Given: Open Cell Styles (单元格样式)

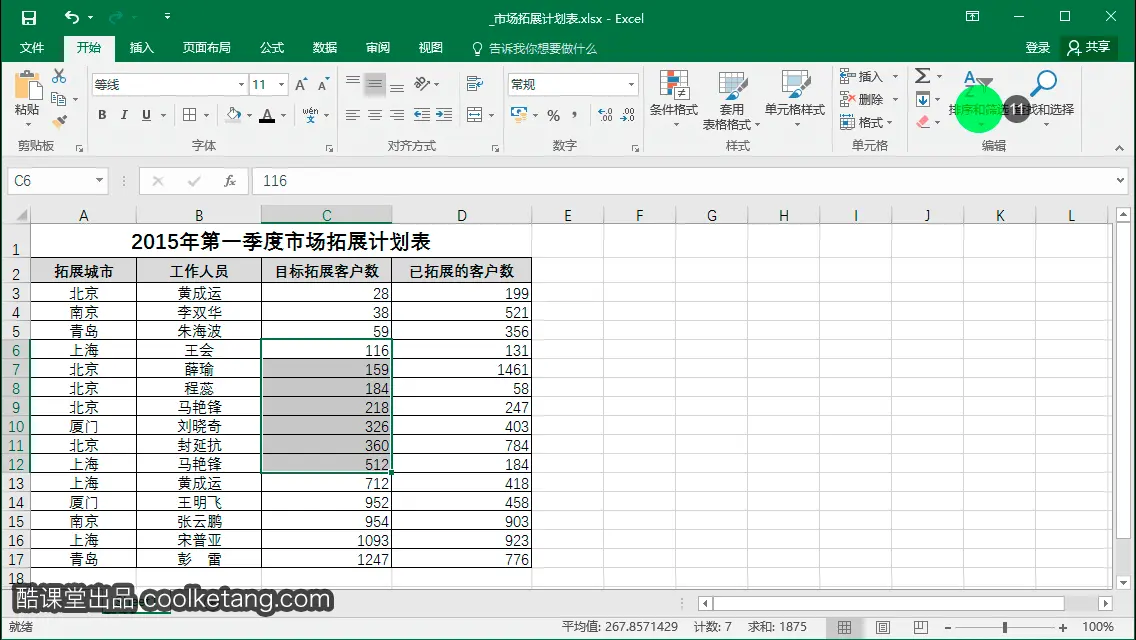Looking at the screenshot, I should (795, 100).
